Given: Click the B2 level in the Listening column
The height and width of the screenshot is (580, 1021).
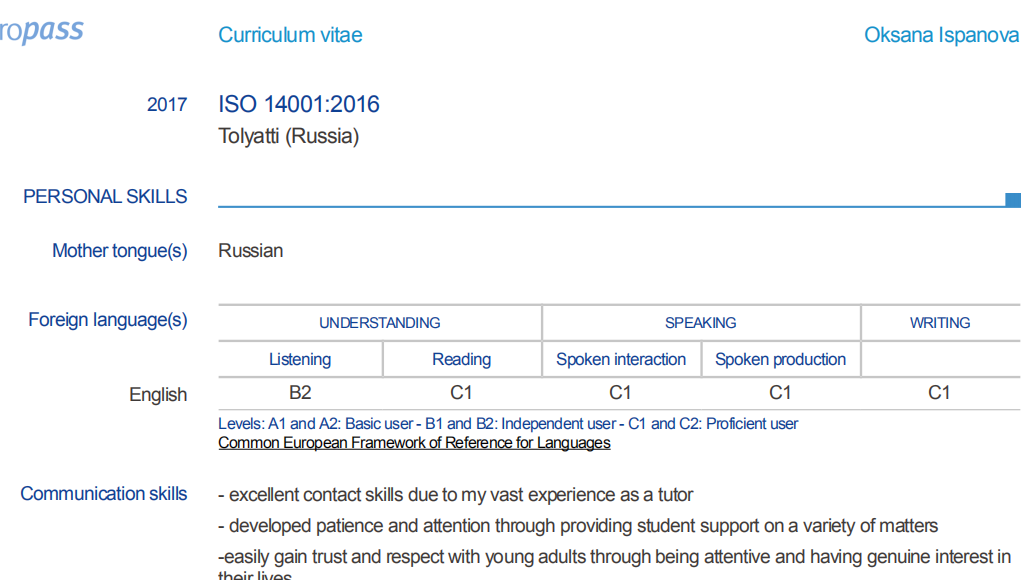Looking at the screenshot, I should coord(300,393).
